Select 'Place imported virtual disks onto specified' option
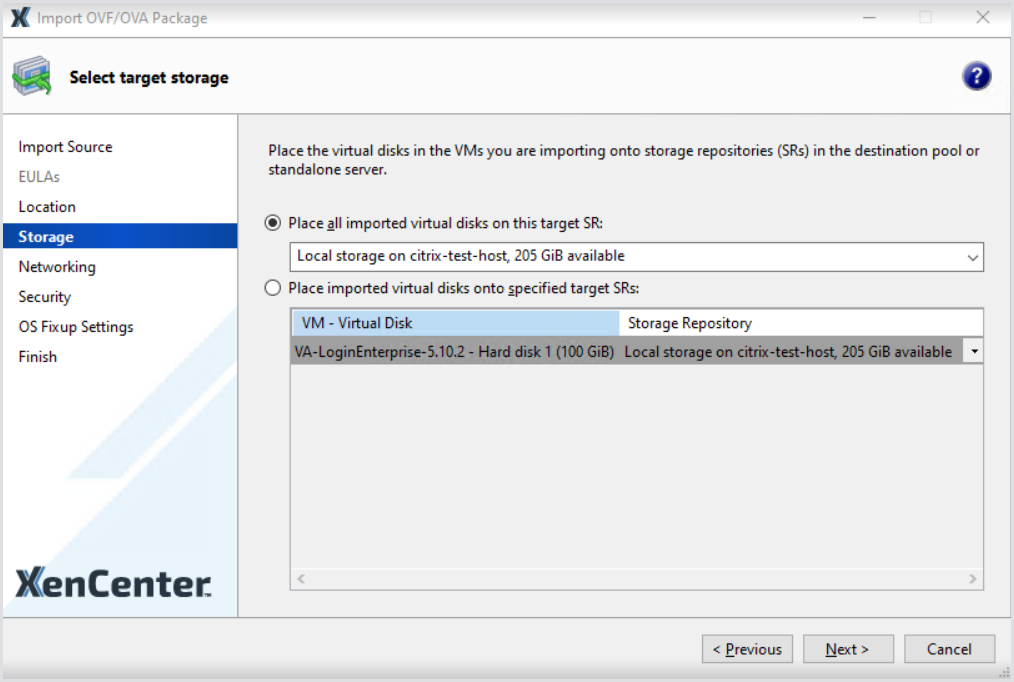The image size is (1014, 682). [273, 289]
